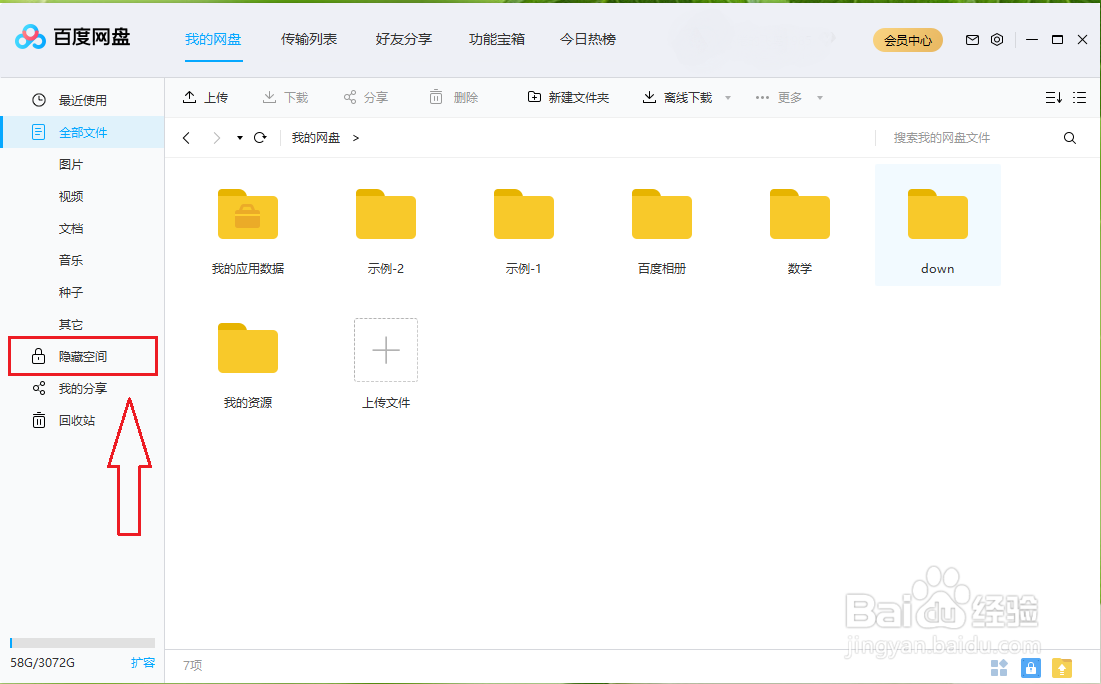
Task: Toggle the sort order icon on toolbar right
Action: pos(1052,97)
